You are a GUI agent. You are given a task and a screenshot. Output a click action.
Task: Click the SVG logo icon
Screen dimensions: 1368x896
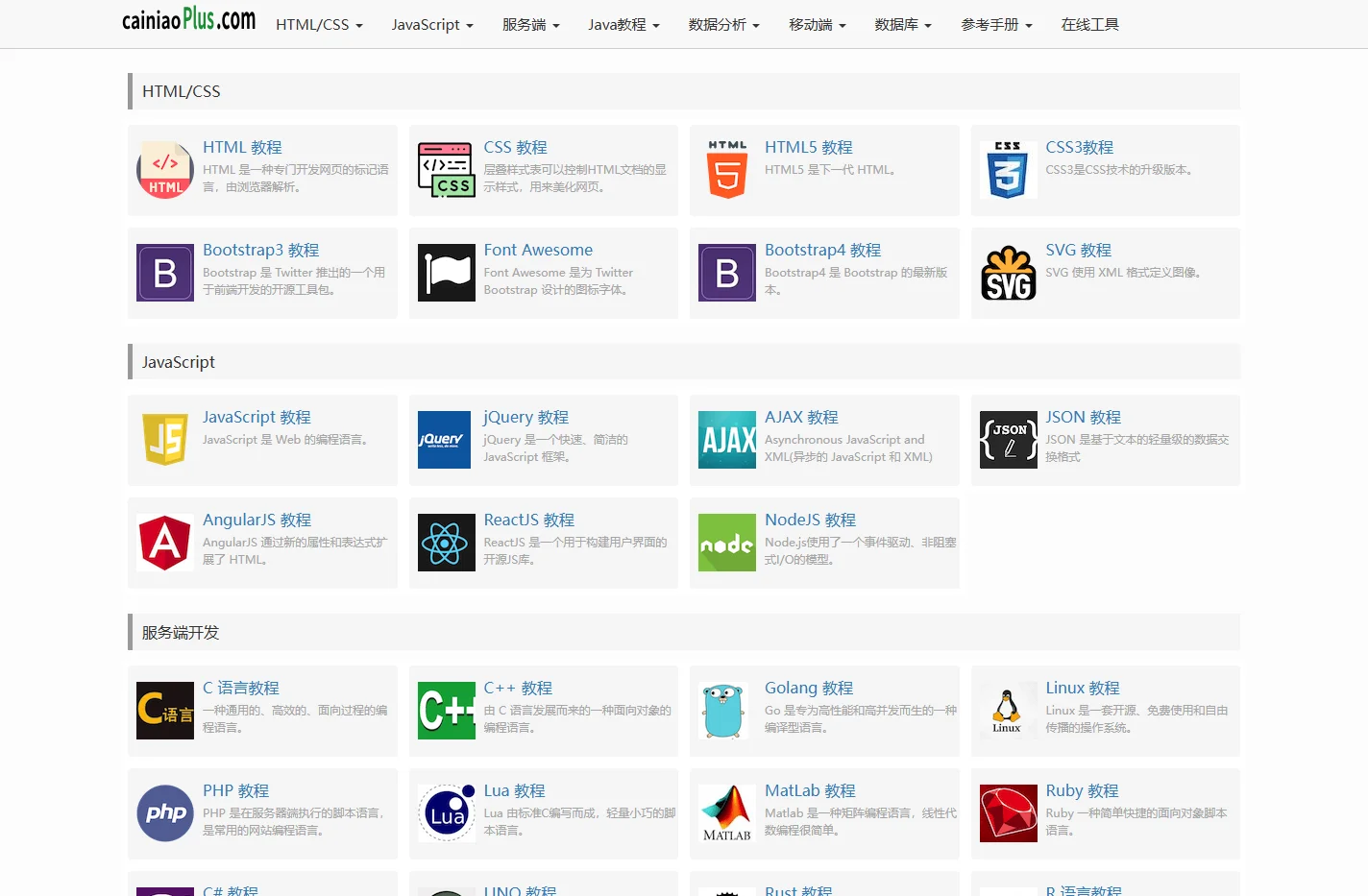[x=1009, y=273]
